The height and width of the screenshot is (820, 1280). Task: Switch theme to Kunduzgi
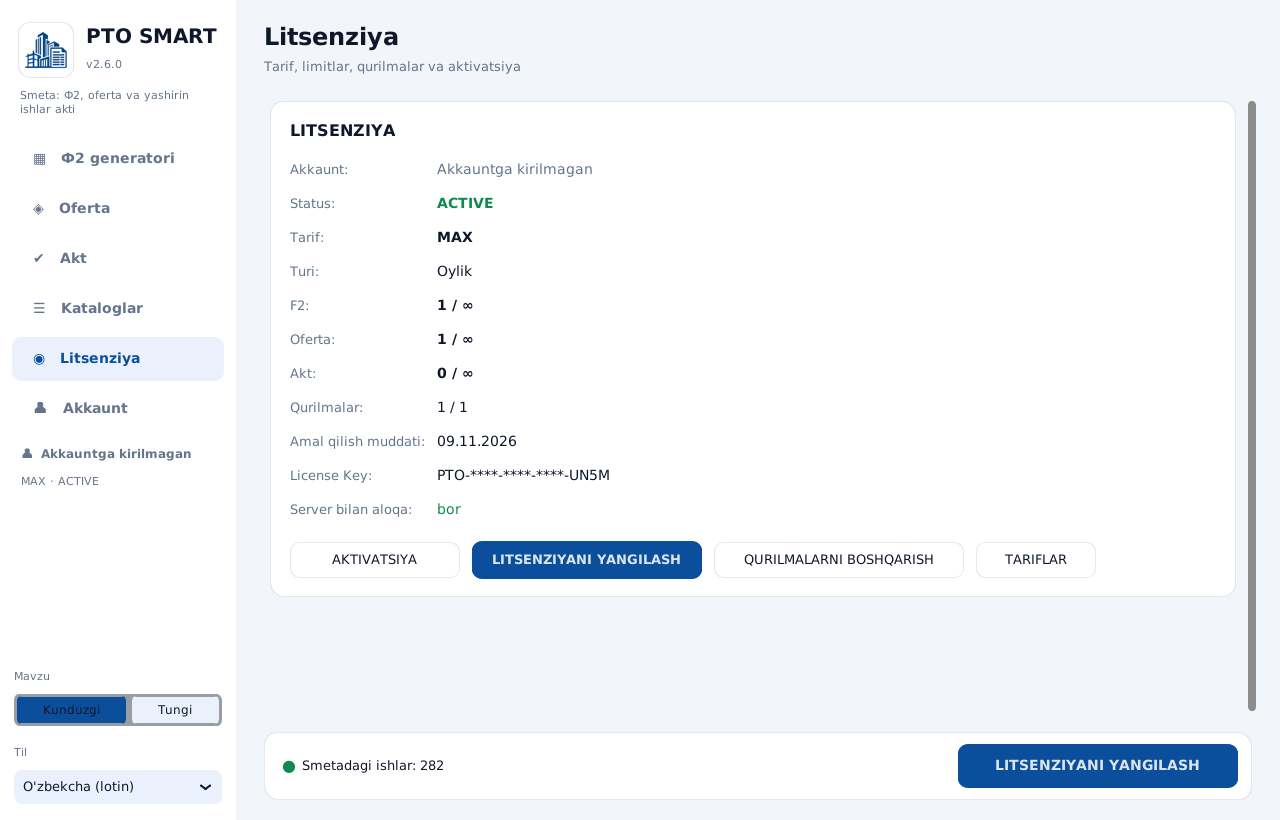pos(72,710)
